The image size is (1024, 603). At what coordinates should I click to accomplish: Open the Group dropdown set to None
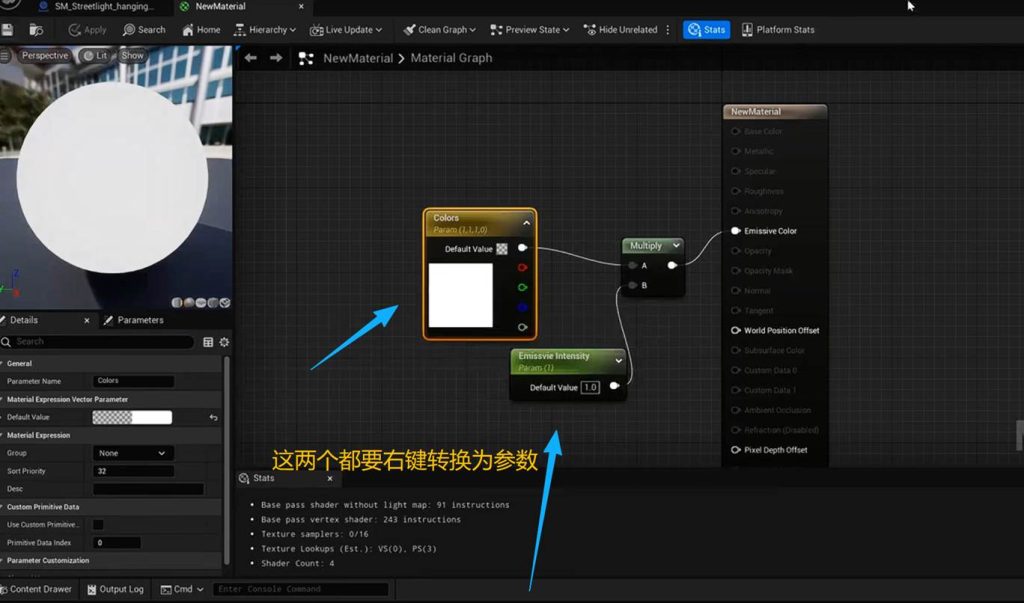pyautogui.click(x=133, y=453)
